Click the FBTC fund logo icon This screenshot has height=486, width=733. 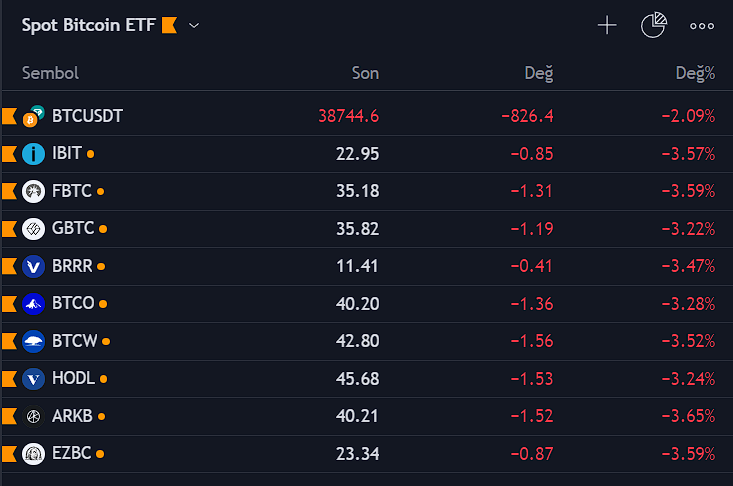[x=33, y=191]
